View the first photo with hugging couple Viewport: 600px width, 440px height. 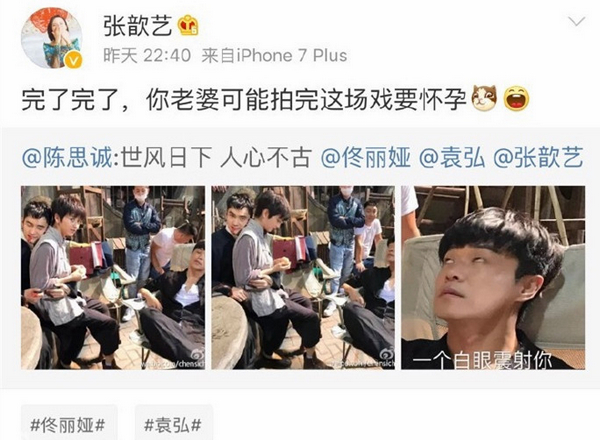coord(113,278)
